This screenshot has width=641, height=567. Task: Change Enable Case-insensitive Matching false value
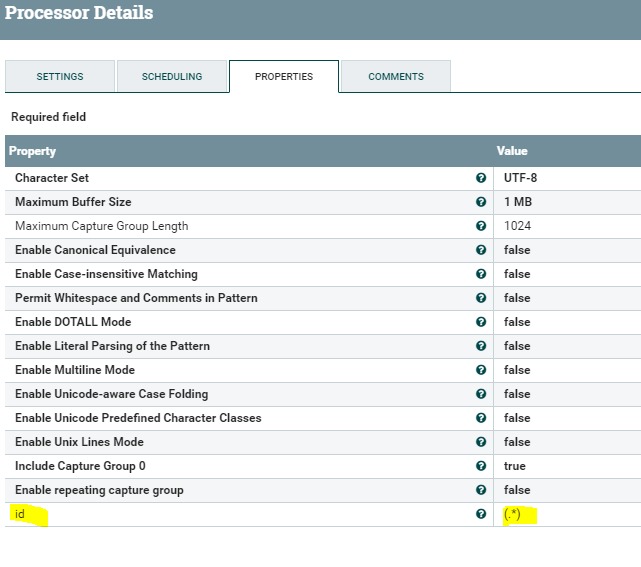pos(517,274)
